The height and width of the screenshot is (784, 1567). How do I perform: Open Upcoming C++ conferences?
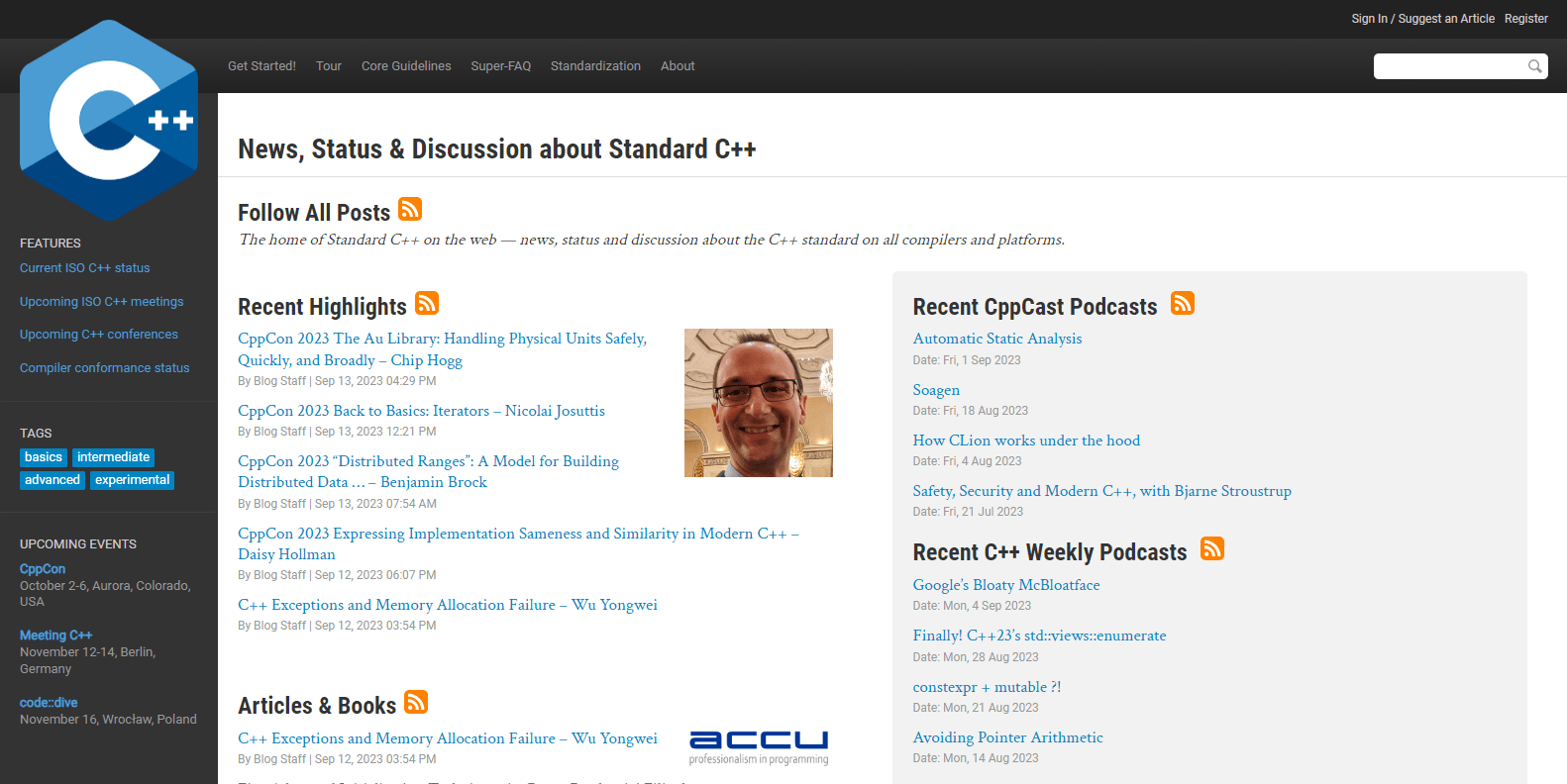pyautogui.click(x=99, y=335)
